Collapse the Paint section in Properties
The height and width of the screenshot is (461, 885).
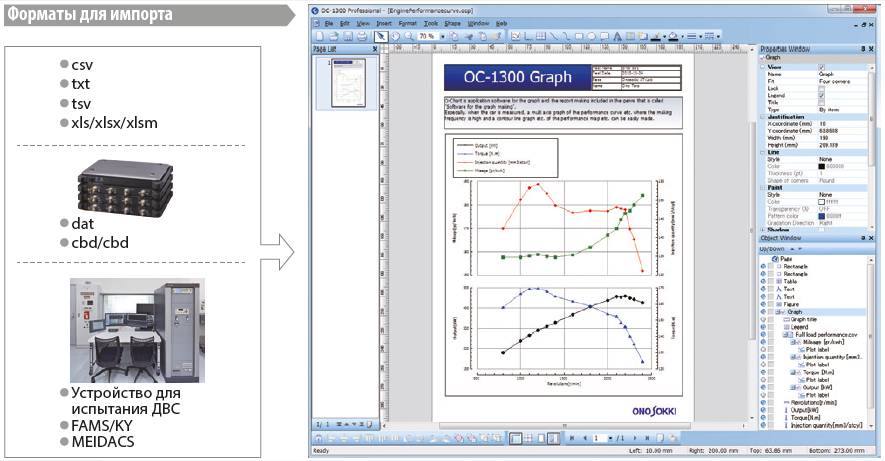tap(763, 187)
